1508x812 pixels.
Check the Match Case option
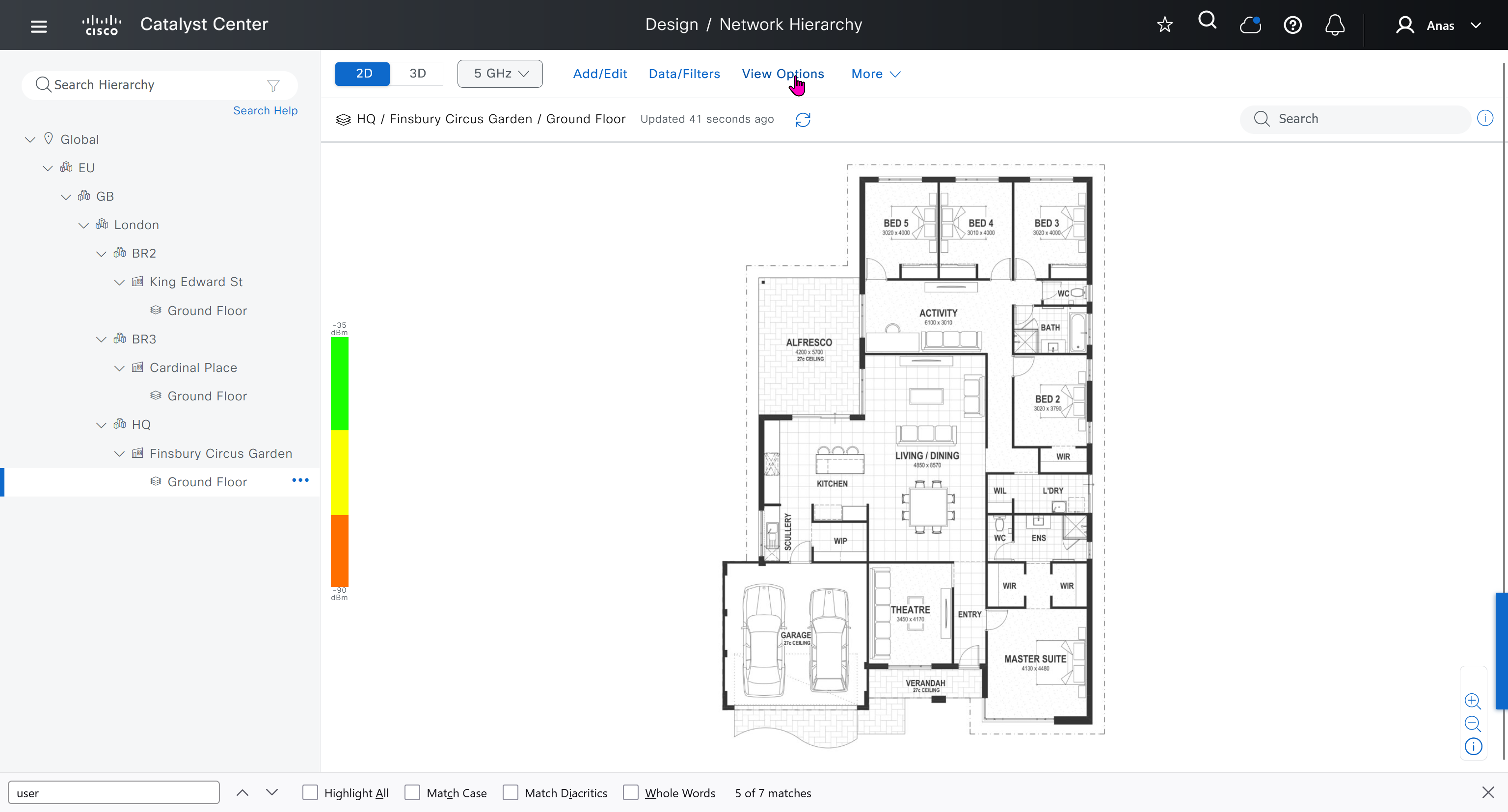[413, 793]
